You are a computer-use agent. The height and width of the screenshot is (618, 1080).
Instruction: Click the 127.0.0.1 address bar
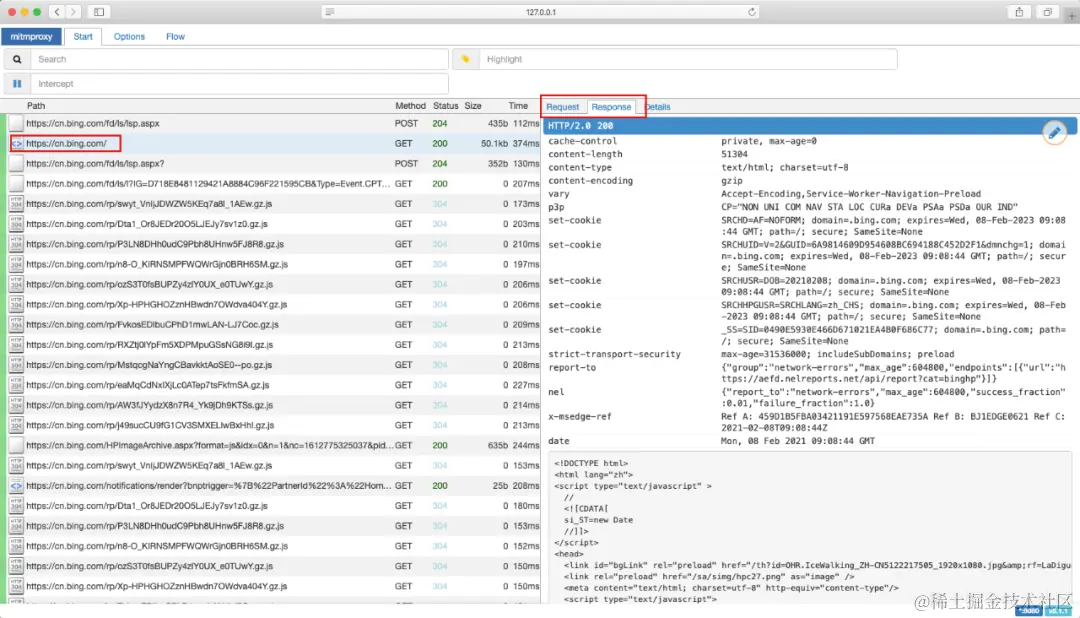541,12
